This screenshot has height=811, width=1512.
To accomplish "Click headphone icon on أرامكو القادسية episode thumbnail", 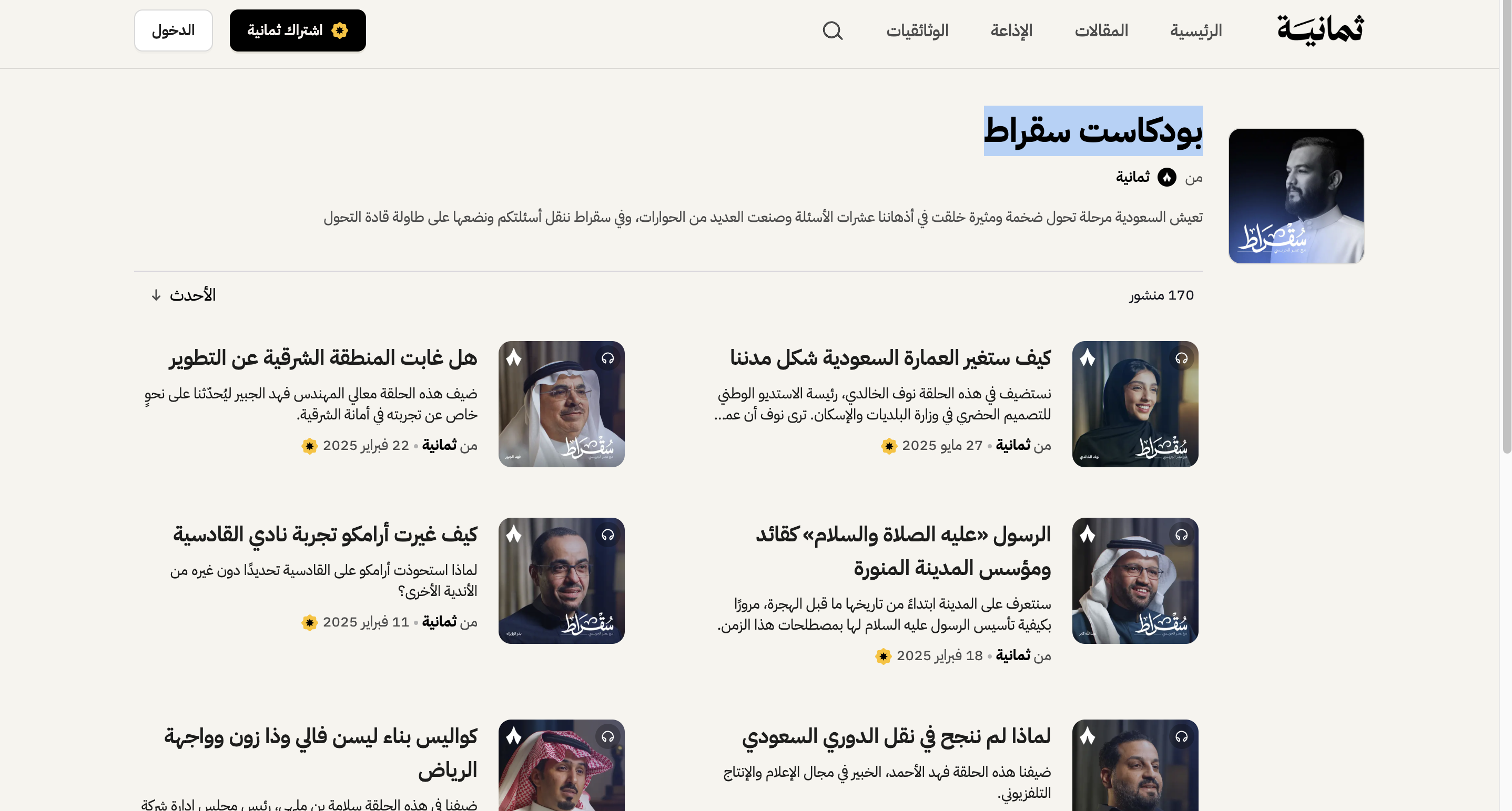I will click(x=607, y=535).
